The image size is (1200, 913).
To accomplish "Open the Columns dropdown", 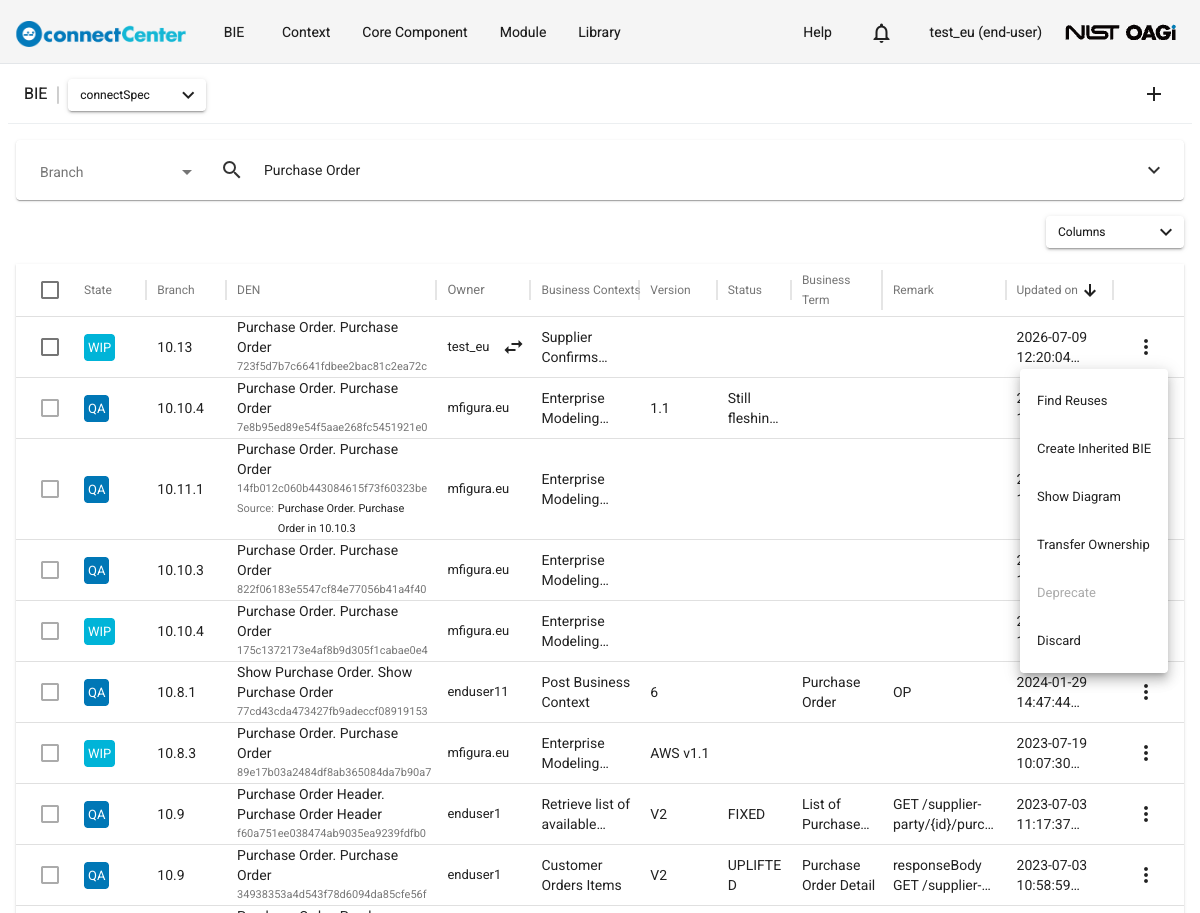I will (1115, 232).
